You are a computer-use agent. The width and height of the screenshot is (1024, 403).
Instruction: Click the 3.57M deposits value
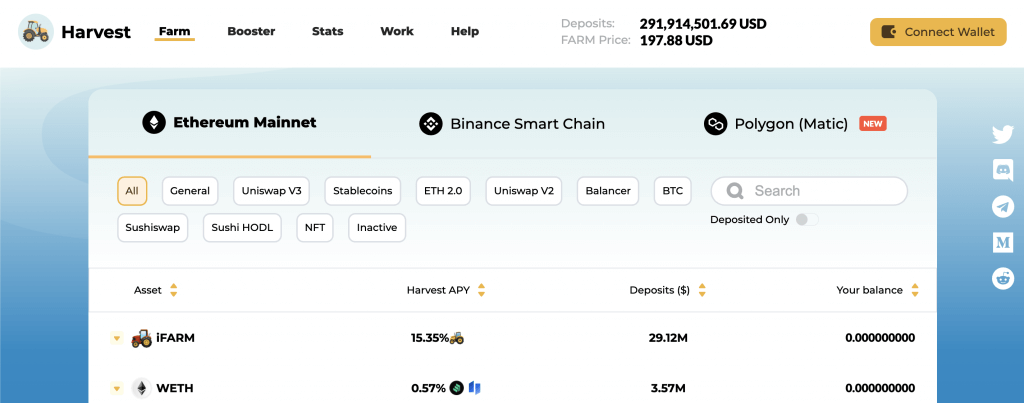click(x=668, y=388)
